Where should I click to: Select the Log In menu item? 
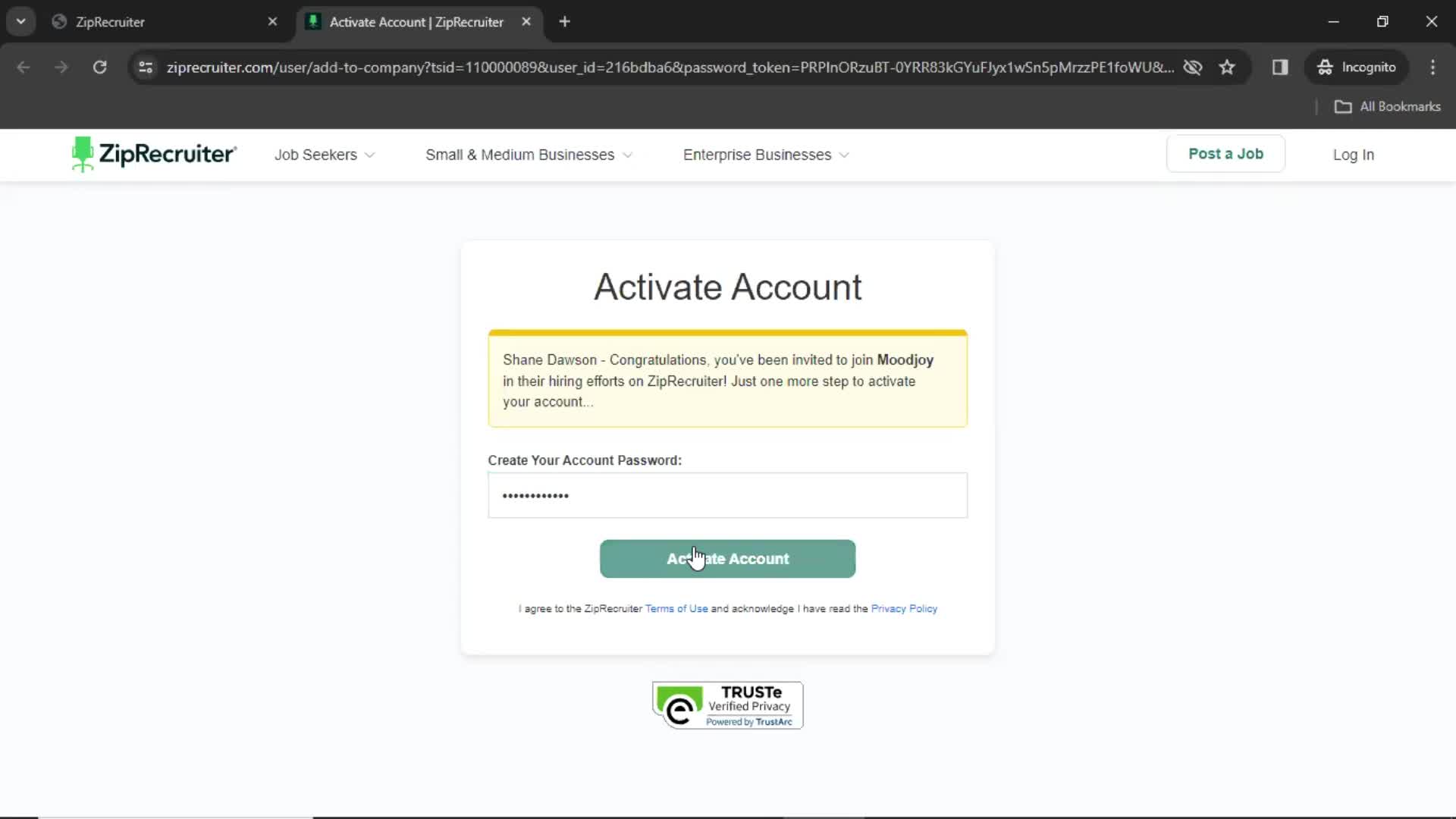click(x=1352, y=155)
